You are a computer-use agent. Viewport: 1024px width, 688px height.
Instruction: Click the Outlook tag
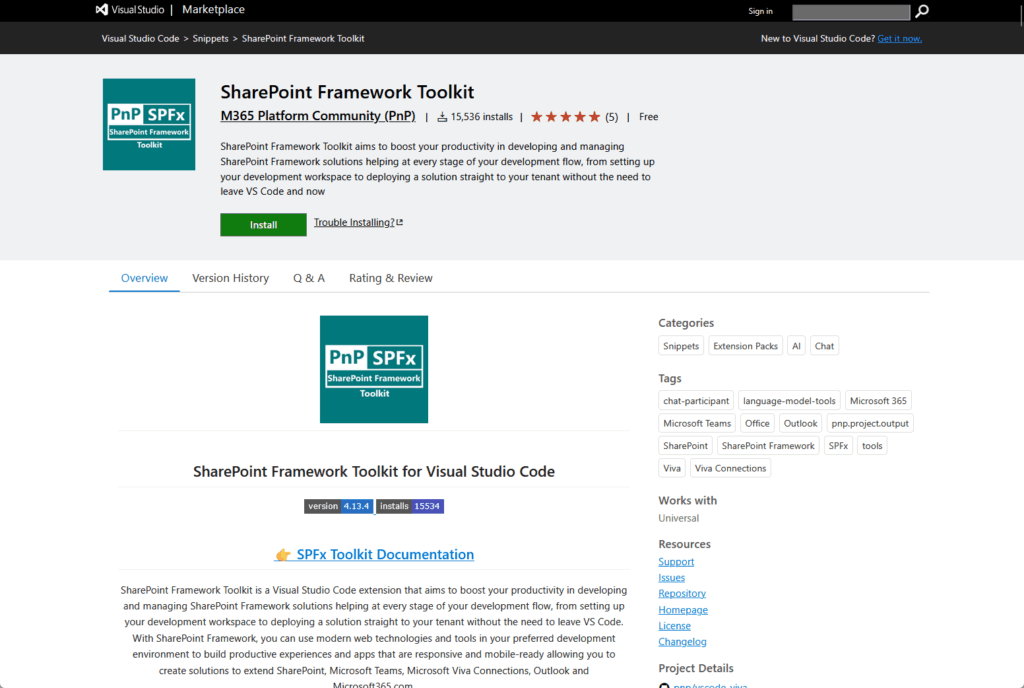point(800,424)
